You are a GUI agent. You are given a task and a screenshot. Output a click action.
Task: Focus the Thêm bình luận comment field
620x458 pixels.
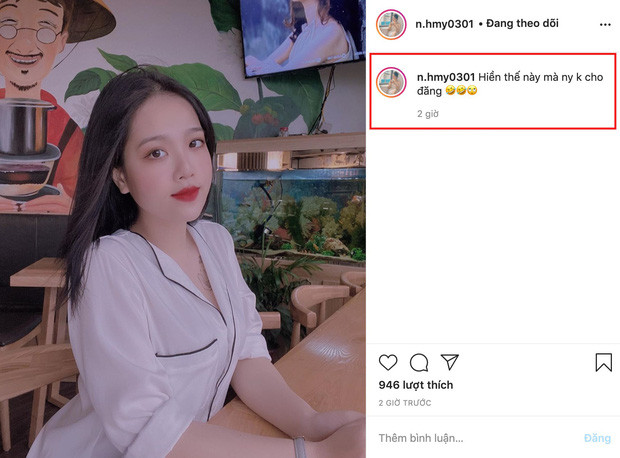tap(474, 438)
